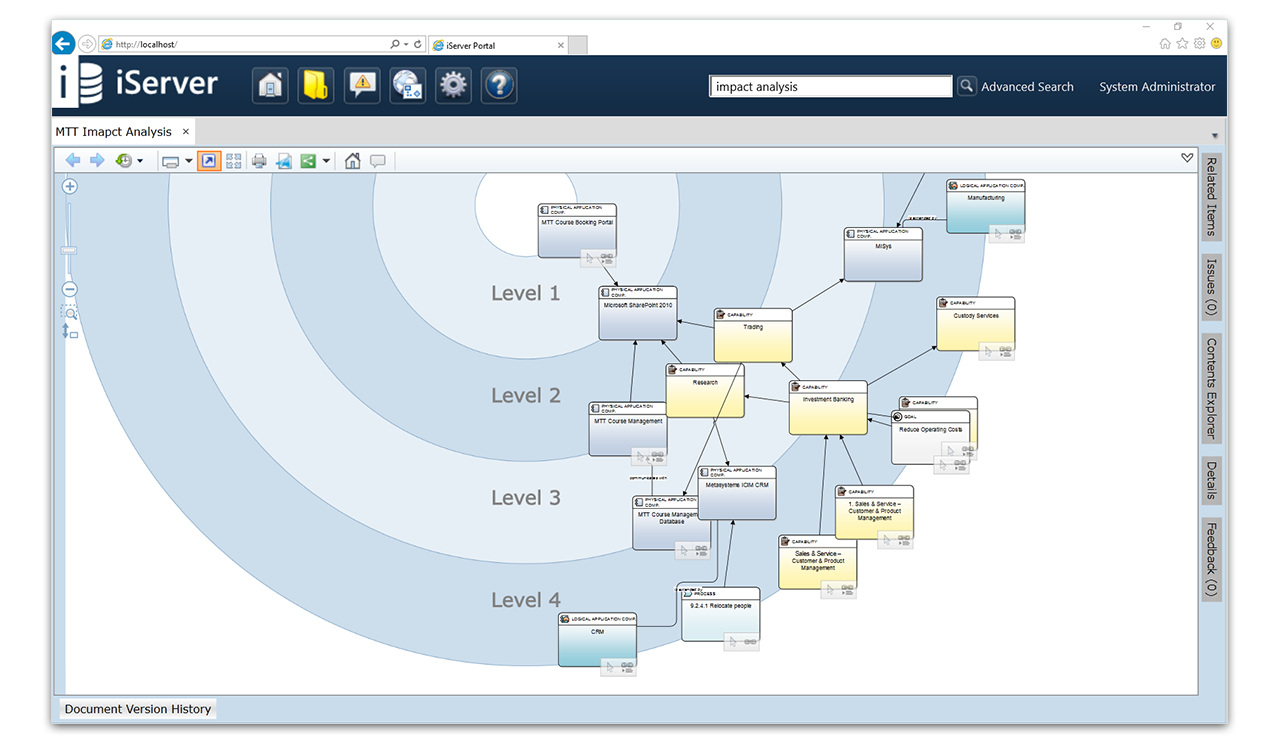Expand the collapsed panel chevron at top right
The height and width of the screenshot is (742, 1280).
(x=1187, y=158)
